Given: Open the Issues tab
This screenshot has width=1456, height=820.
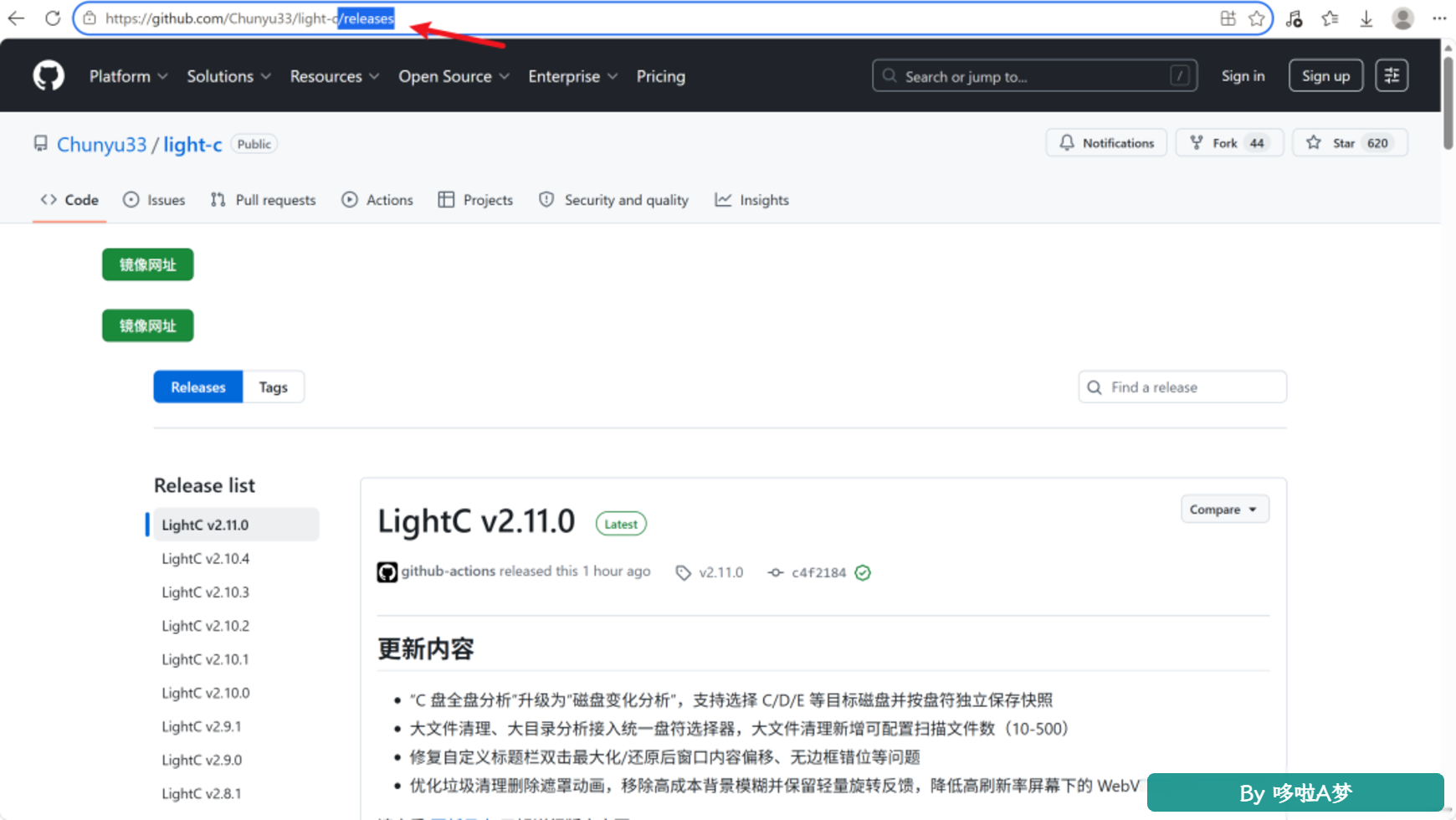Looking at the screenshot, I should click(154, 200).
